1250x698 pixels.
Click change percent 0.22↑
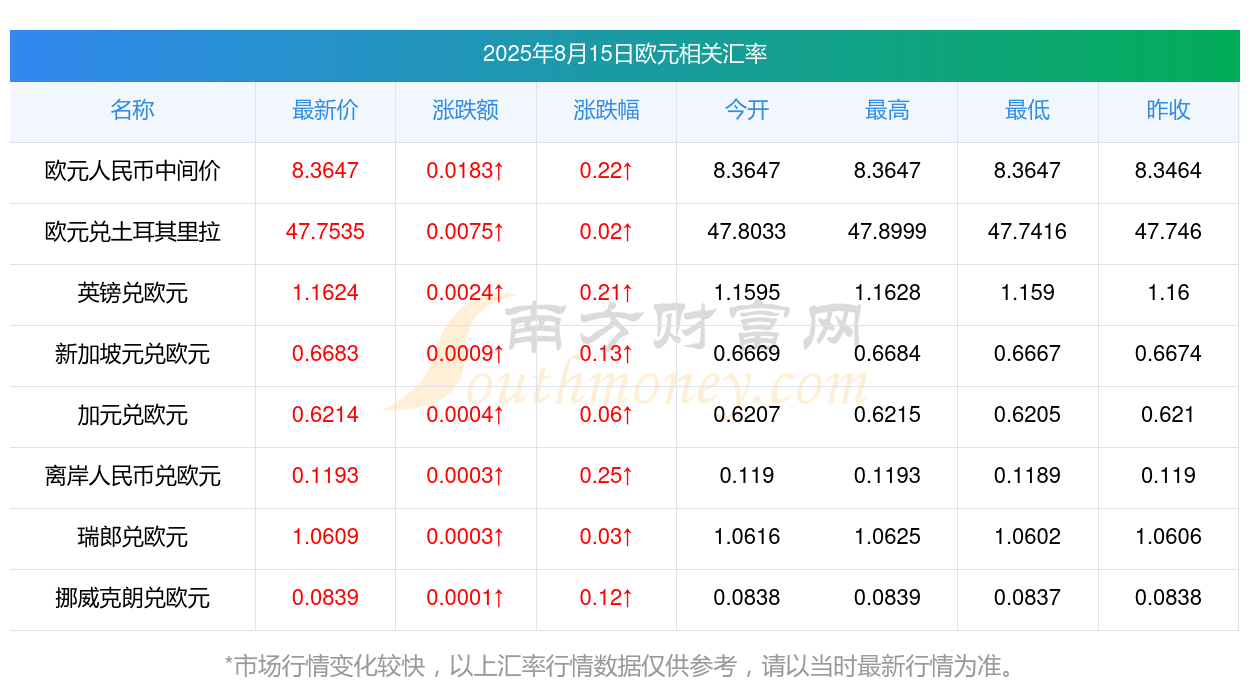[x=606, y=171]
